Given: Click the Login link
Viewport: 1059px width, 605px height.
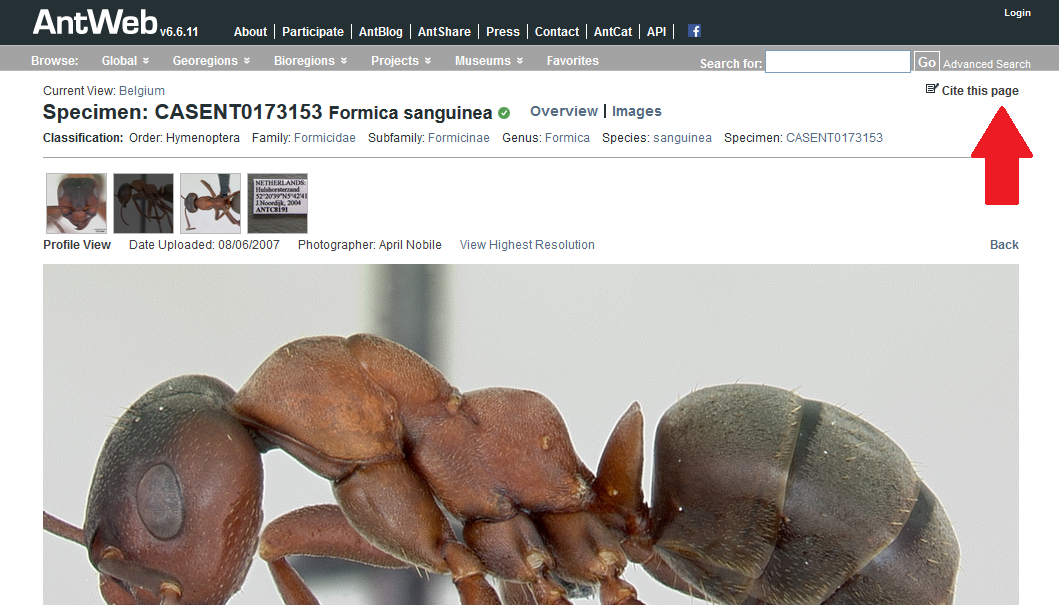Looking at the screenshot, I should tap(1017, 13).
